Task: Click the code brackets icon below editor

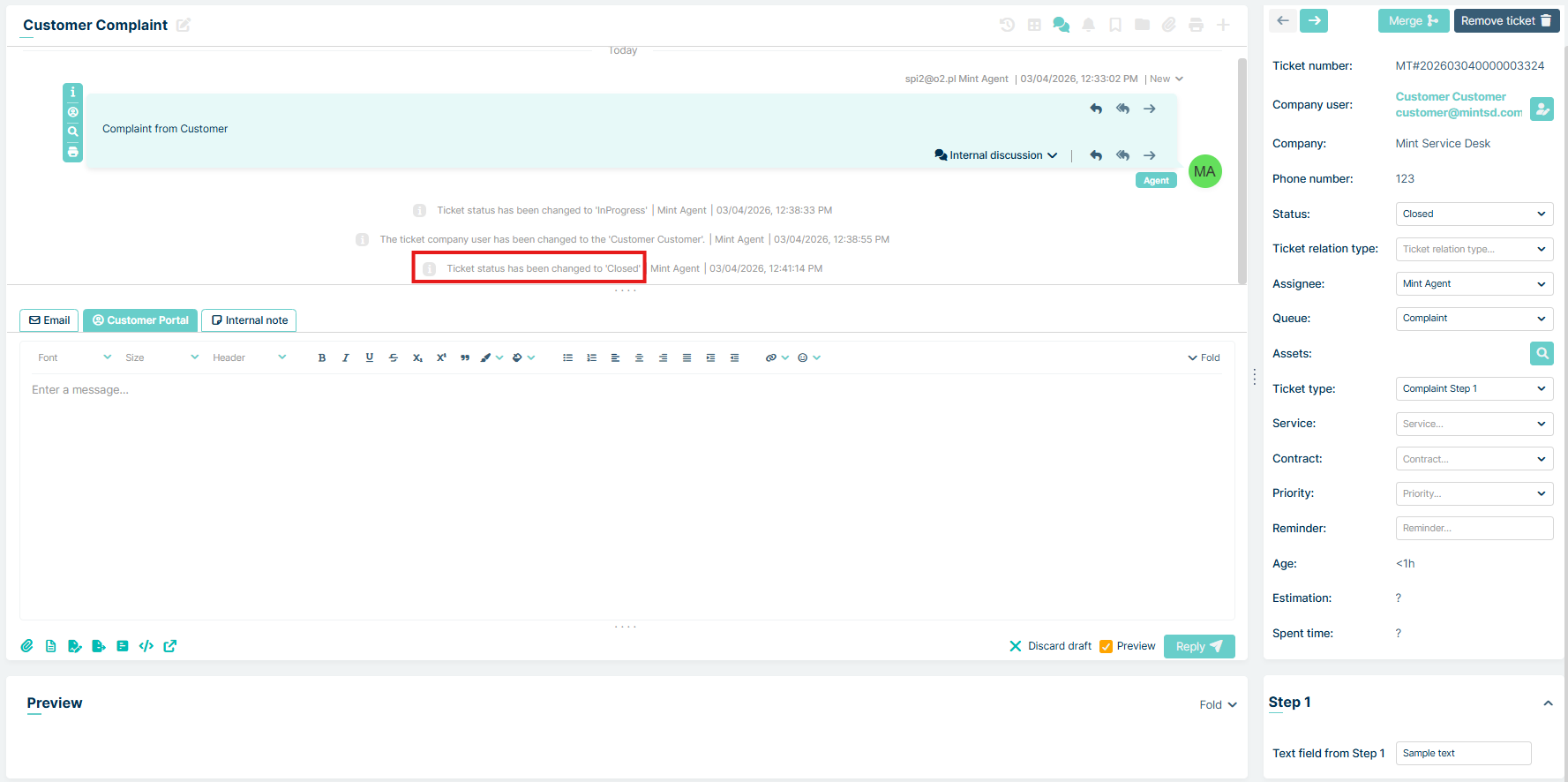Action: [146, 646]
